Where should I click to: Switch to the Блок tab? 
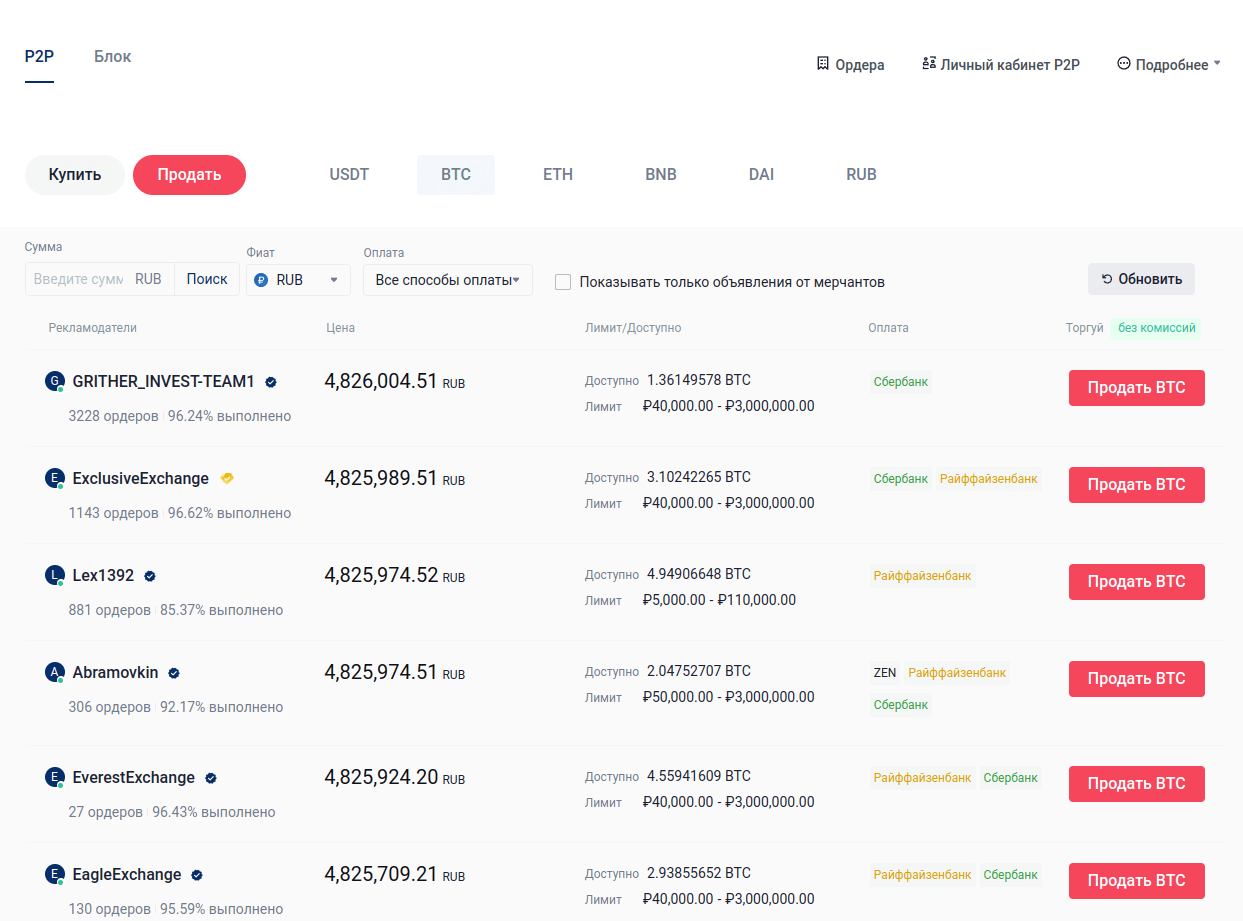click(x=113, y=57)
